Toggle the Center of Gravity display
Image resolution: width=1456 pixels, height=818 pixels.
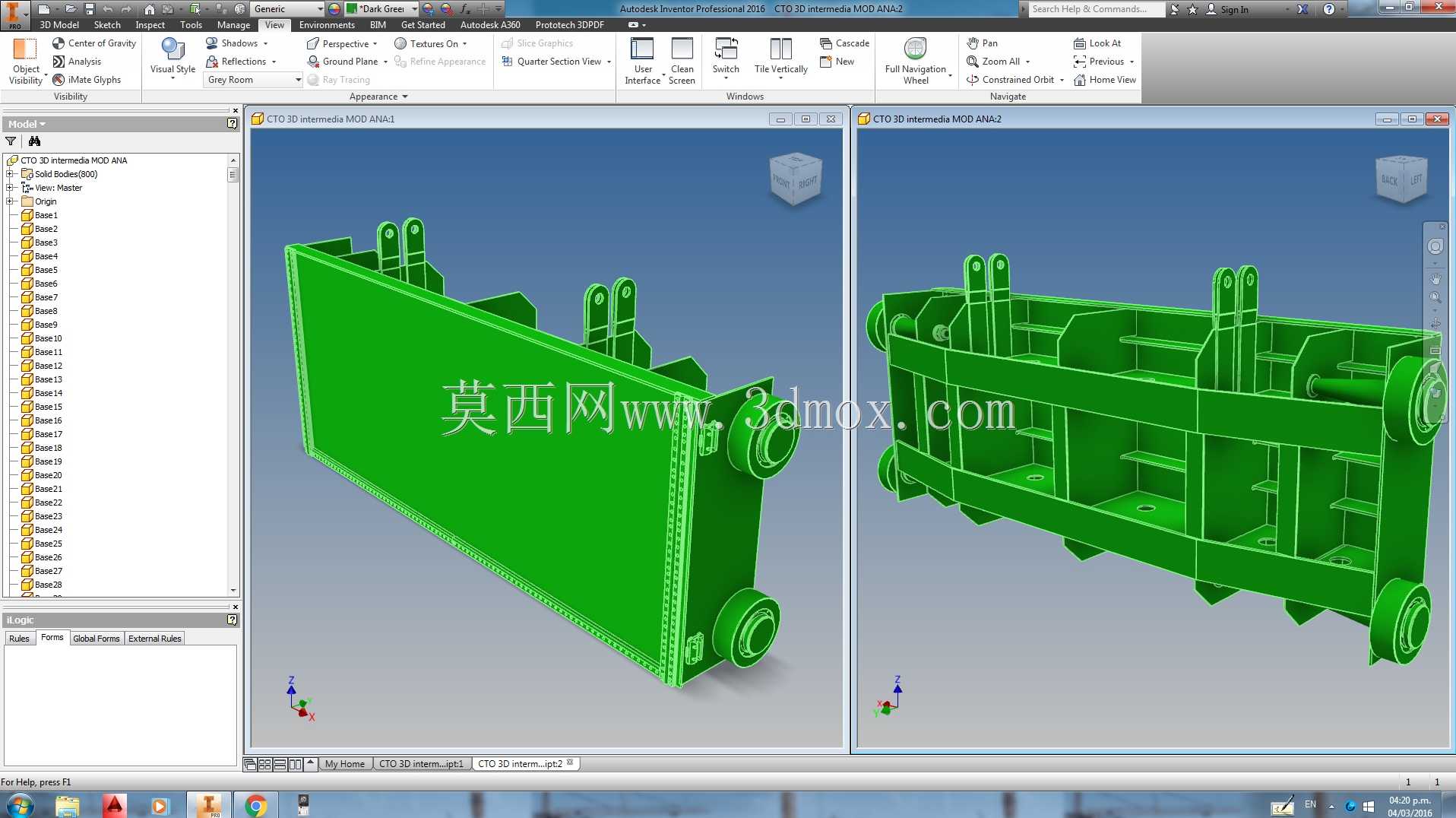94,43
